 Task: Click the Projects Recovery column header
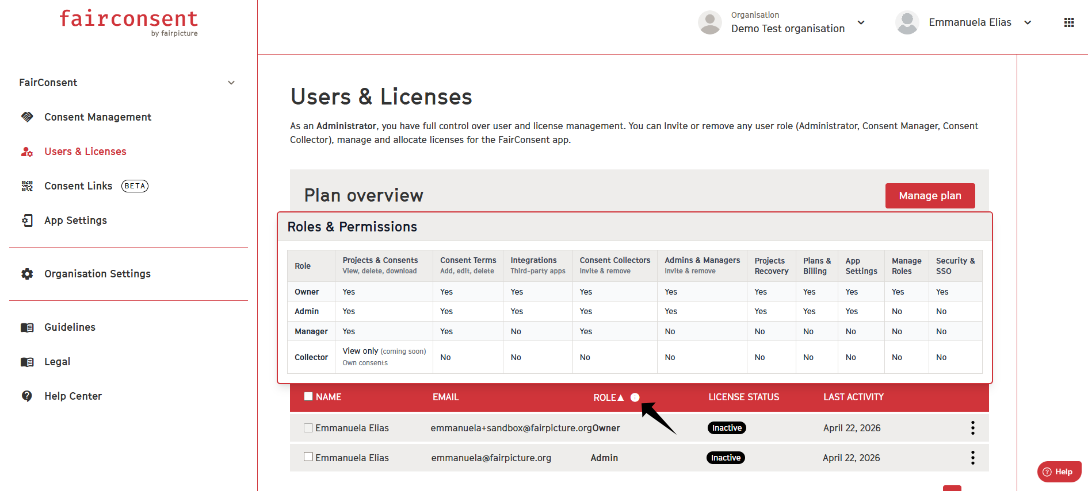point(772,266)
